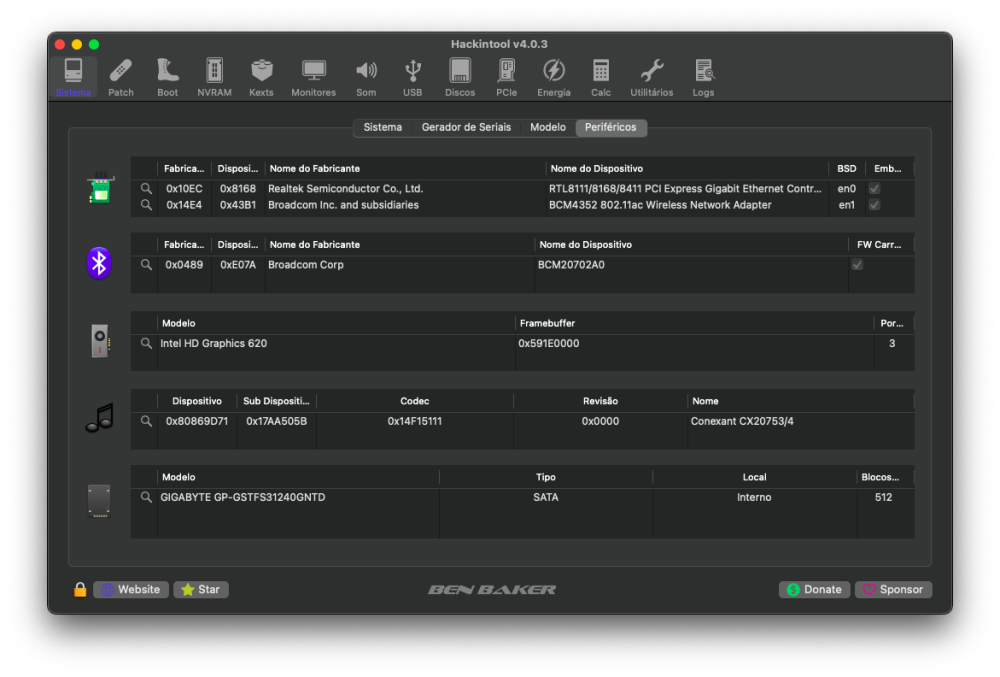1000x677 pixels.
Task: Select the Interno location cell
Action: click(754, 497)
